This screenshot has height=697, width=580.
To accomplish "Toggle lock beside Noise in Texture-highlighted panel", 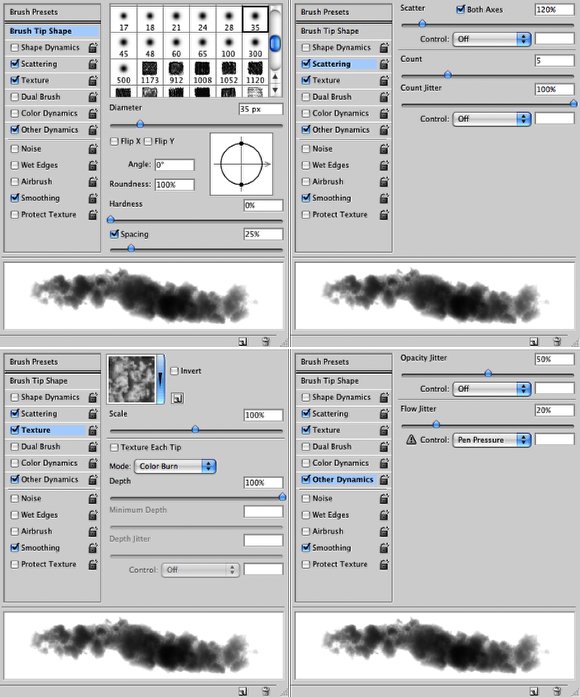I will [93, 498].
